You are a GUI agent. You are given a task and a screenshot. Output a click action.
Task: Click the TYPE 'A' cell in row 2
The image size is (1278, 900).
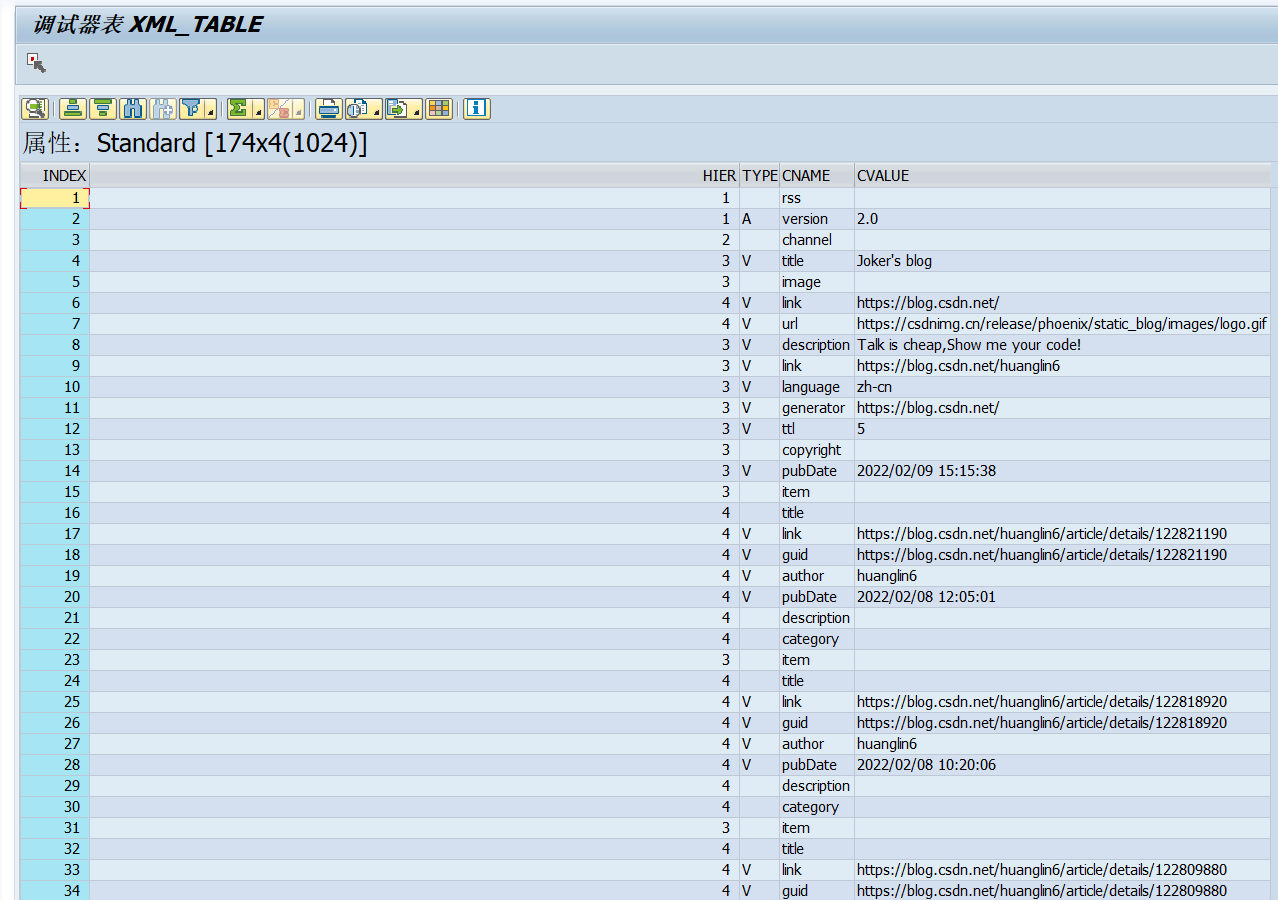(x=760, y=219)
